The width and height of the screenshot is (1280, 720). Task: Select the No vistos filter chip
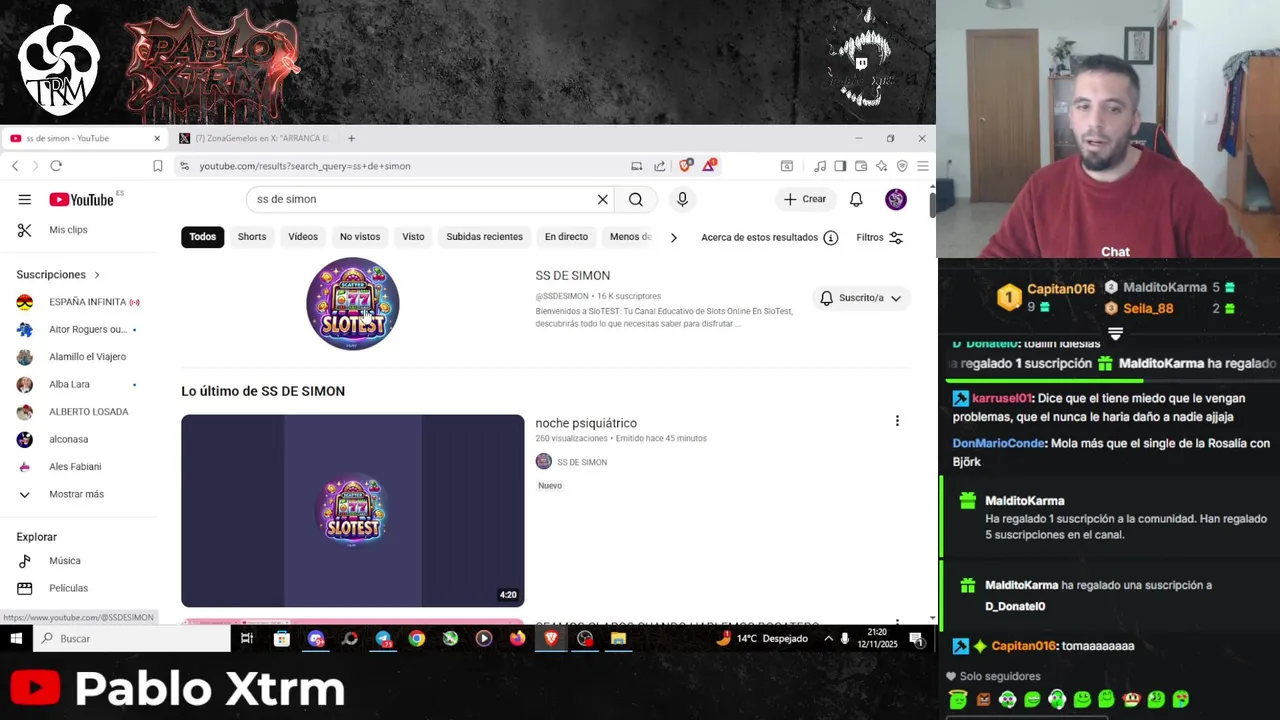(360, 237)
